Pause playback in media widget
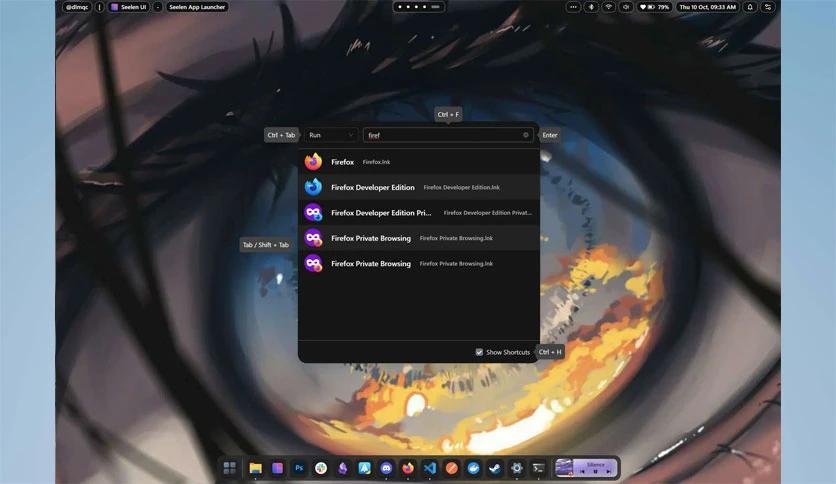The image size is (836, 484). coord(596,472)
